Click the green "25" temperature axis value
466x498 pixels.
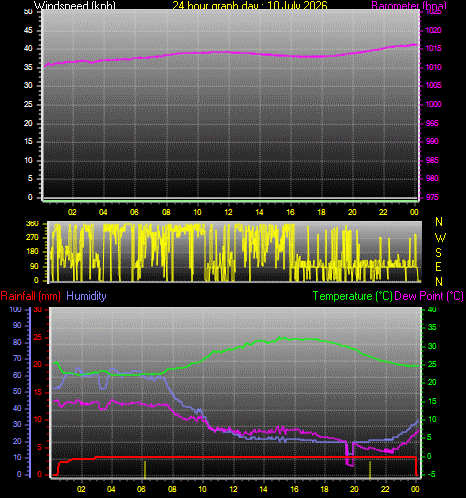pos(432,364)
